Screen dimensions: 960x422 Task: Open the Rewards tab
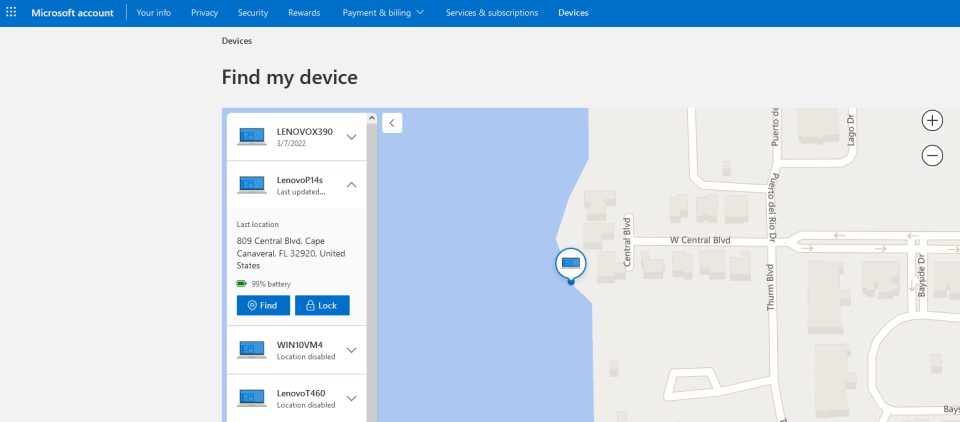point(304,12)
